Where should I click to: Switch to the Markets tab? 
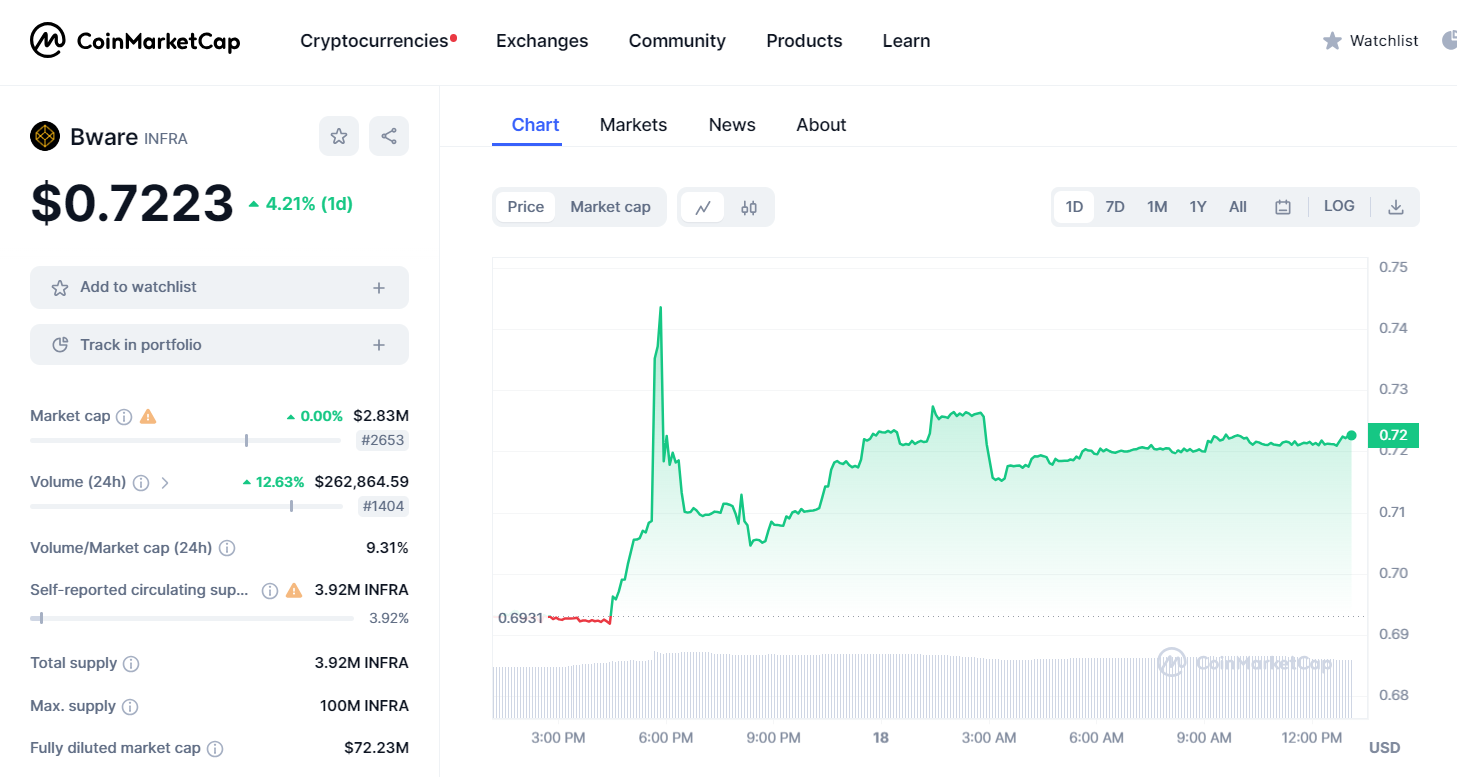click(x=633, y=125)
